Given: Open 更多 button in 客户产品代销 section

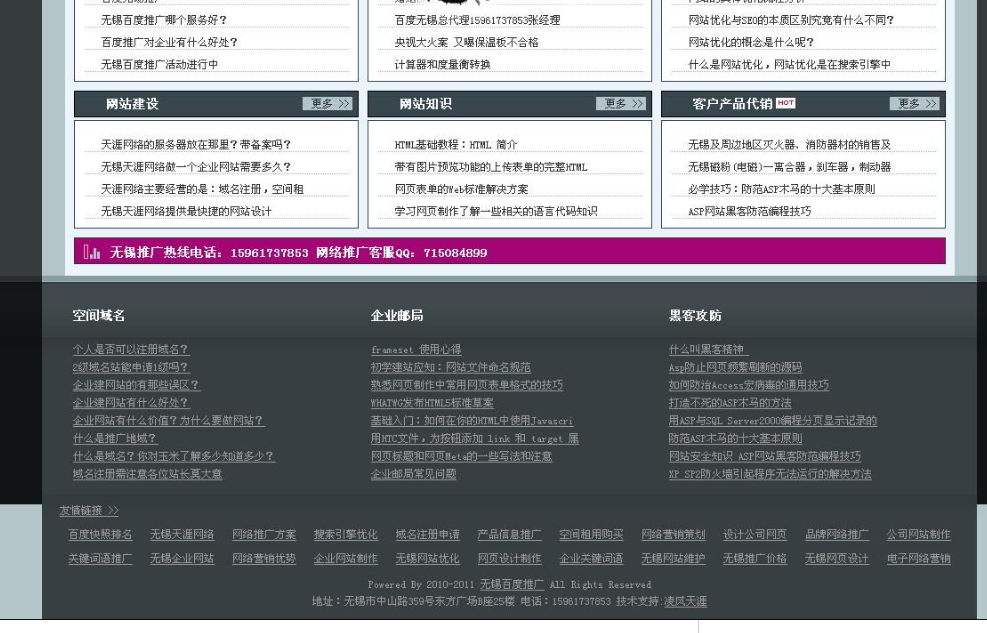Looking at the screenshot, I should [915, 104].
